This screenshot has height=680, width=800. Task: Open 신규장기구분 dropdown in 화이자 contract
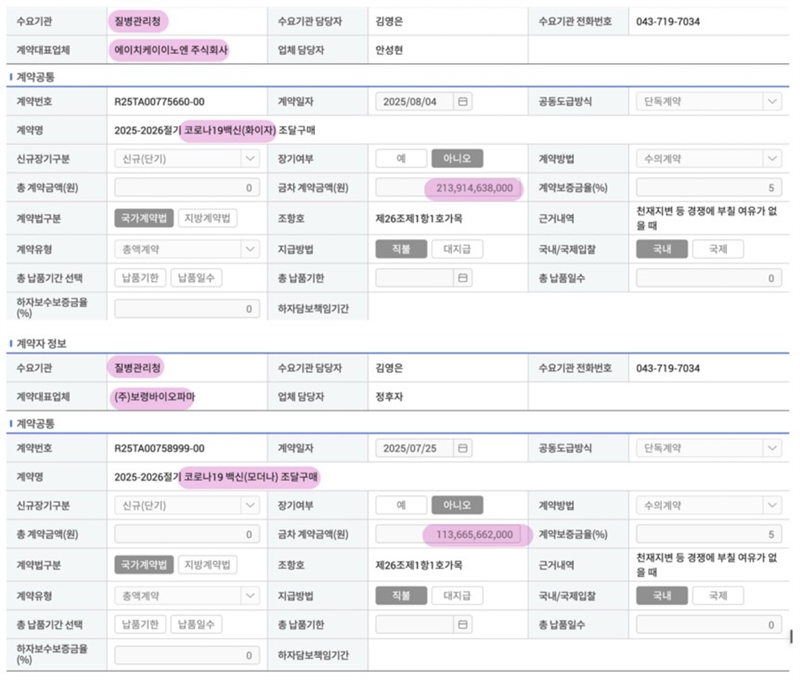coord(187,159)
